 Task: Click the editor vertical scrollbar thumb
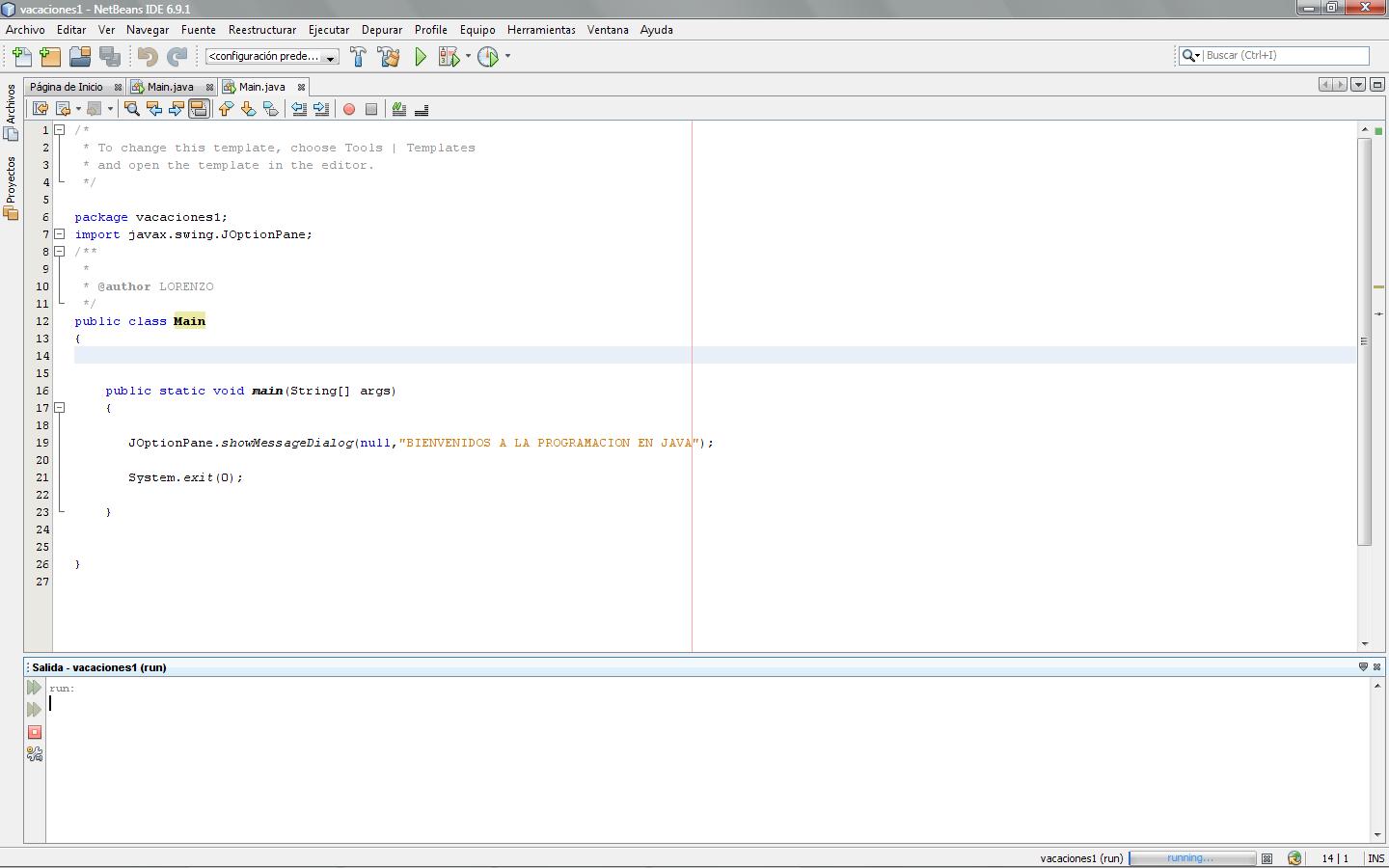pyautogui.click(x=1364, y=341)
